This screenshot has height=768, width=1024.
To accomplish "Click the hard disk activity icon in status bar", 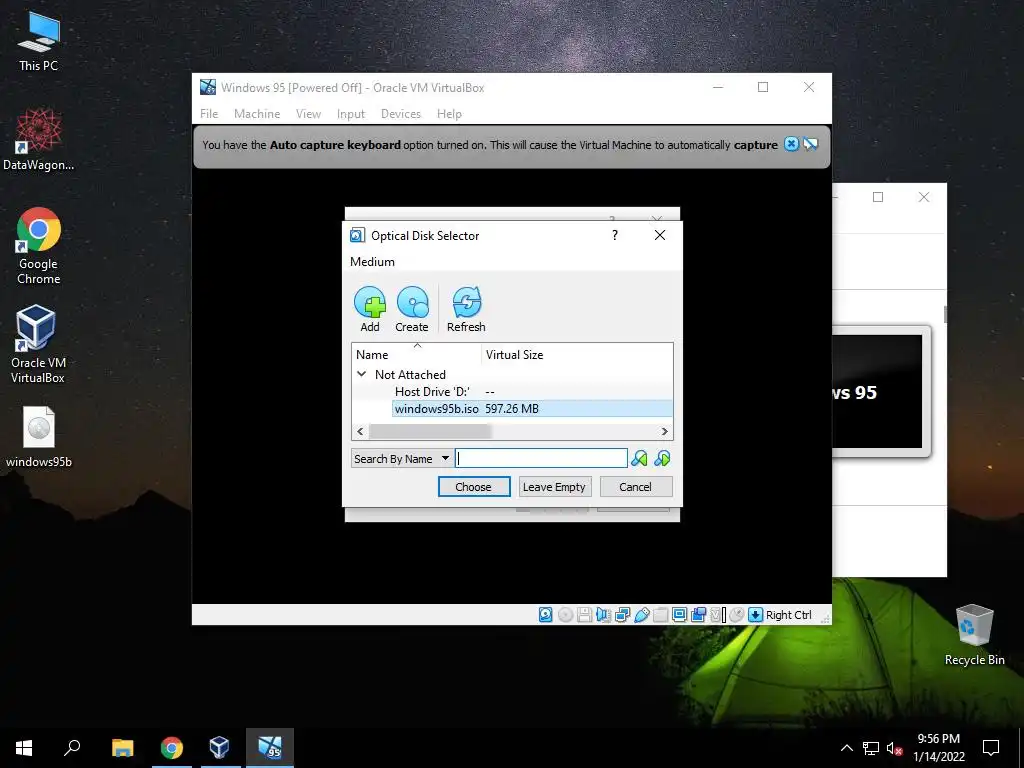I will point(545,615).
